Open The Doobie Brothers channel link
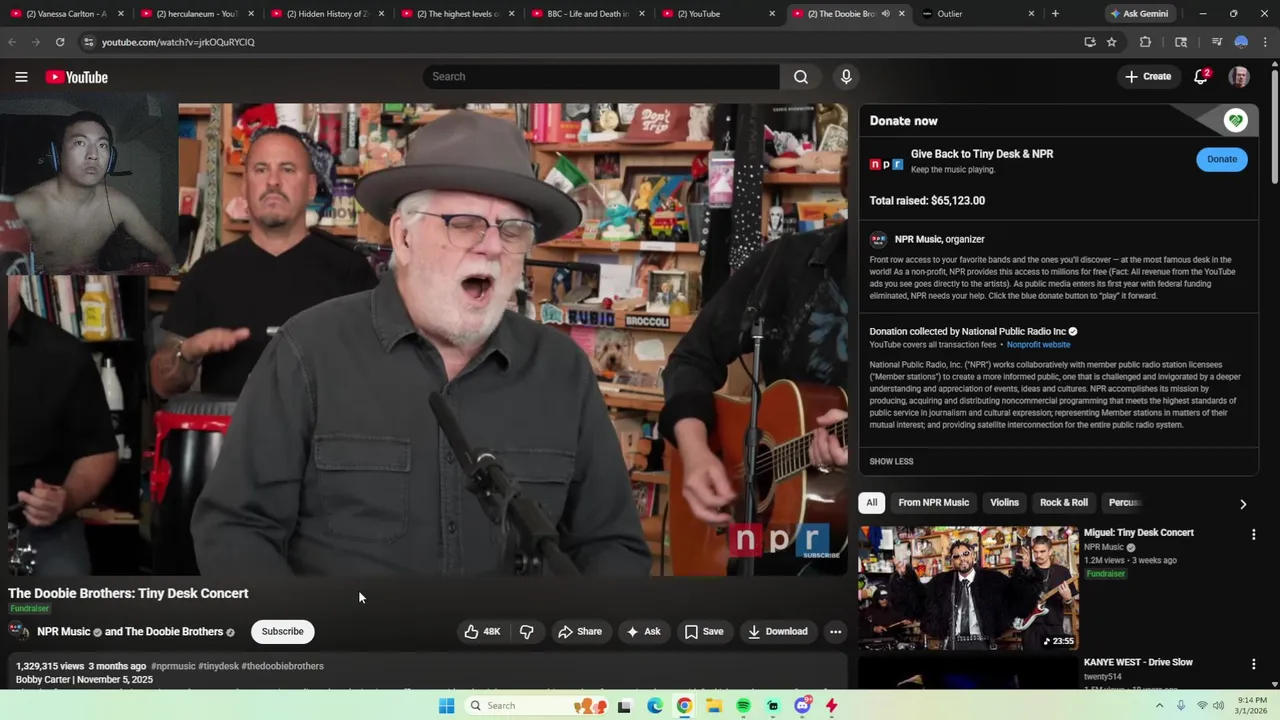The image size is (1280, 720). click(174, 632)
